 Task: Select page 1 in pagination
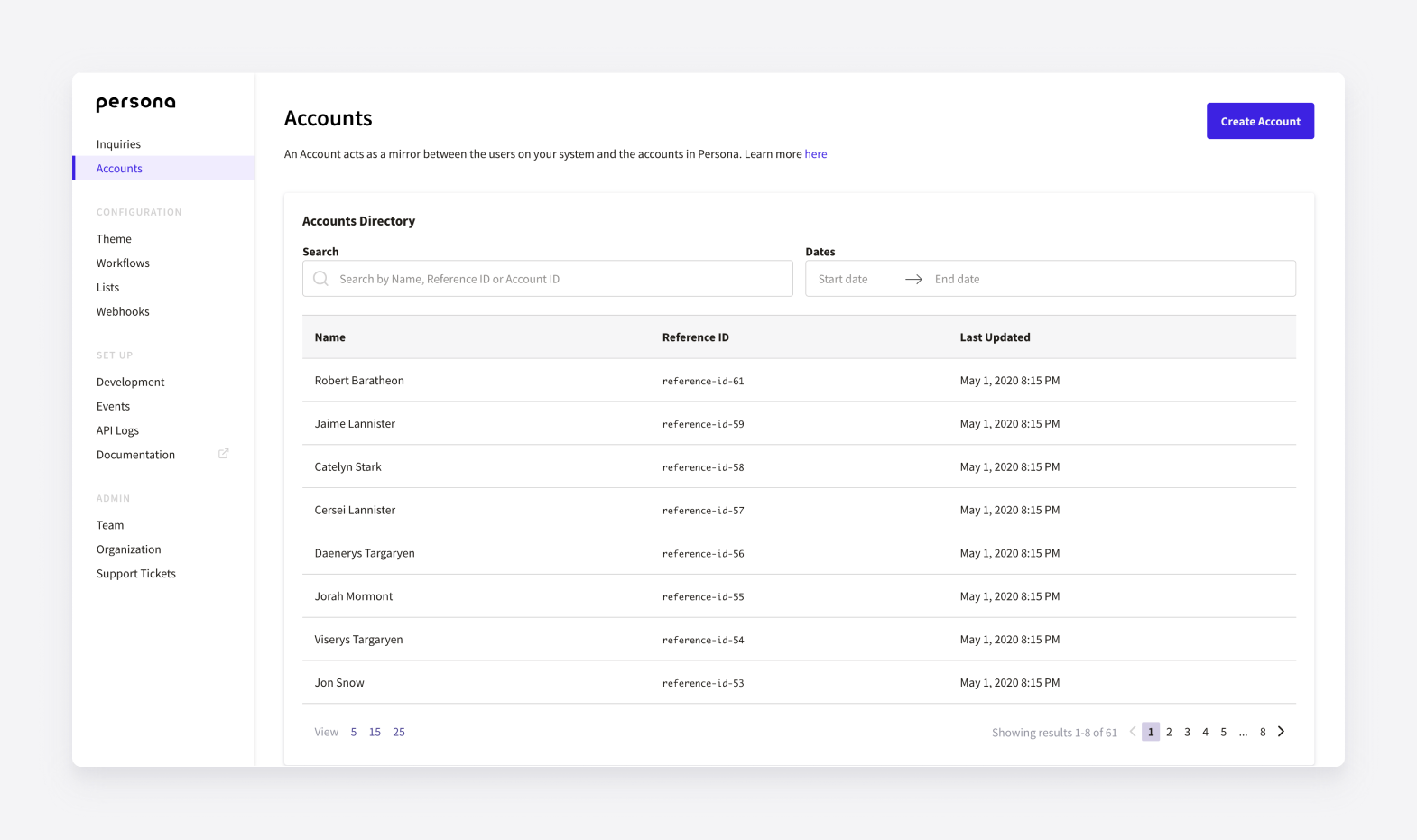(x=1151, y=732)
